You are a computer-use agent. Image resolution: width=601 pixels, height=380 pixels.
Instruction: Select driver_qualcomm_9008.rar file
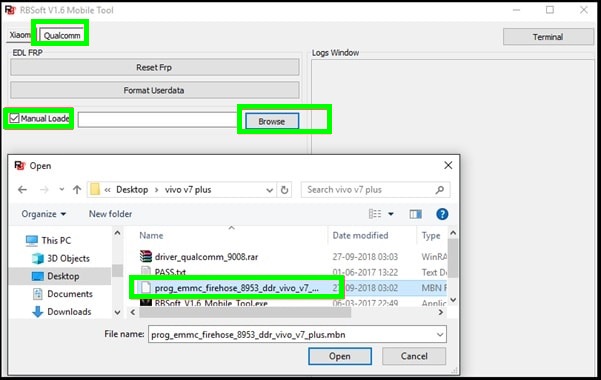(206, 257)
